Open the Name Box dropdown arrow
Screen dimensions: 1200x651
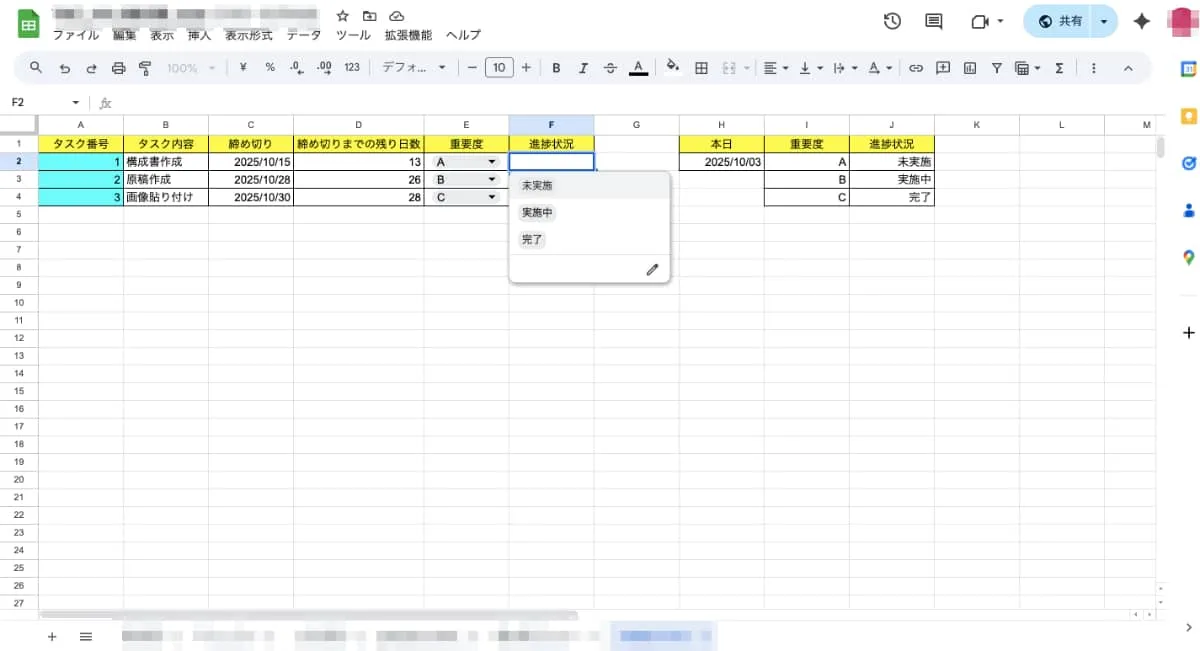coord(75,103)
